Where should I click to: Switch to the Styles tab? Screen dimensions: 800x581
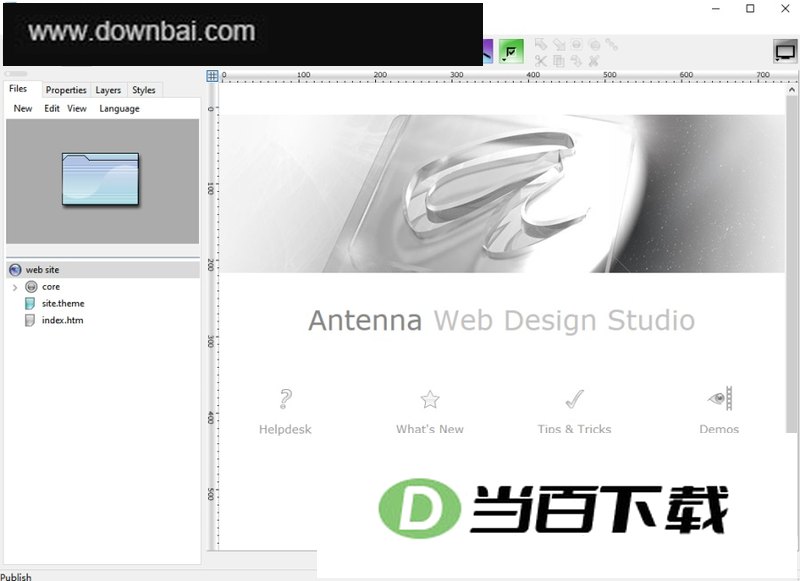point(143,90)
